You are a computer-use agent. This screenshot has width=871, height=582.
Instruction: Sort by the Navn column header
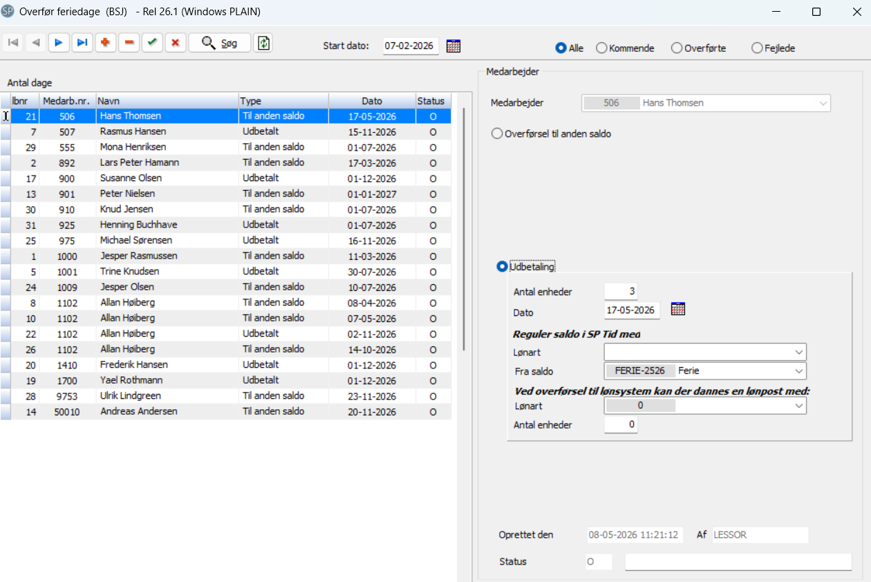click(x=167, y=101)
